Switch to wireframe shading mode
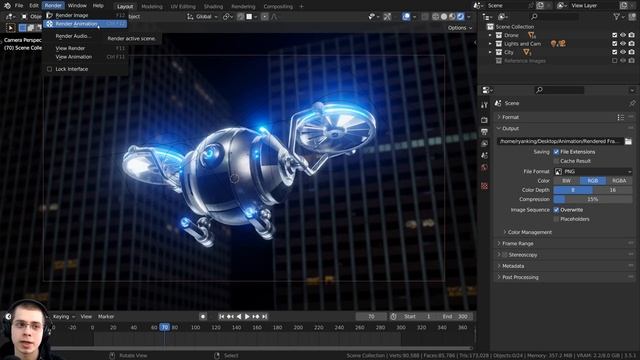Screen dimensions: 640x360 pyautogui.click(x=436, y=17)
